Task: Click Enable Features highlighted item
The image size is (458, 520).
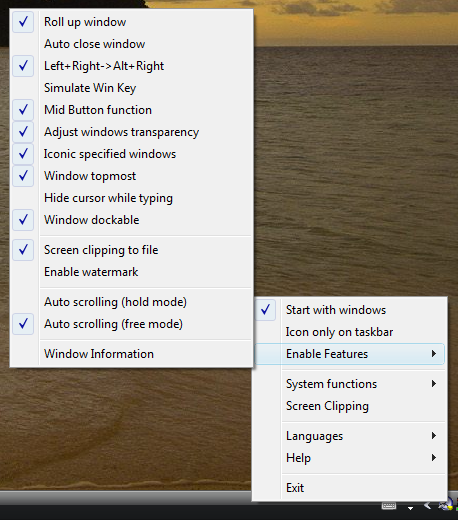Action: pyautogui.click(x=349, y=354)
